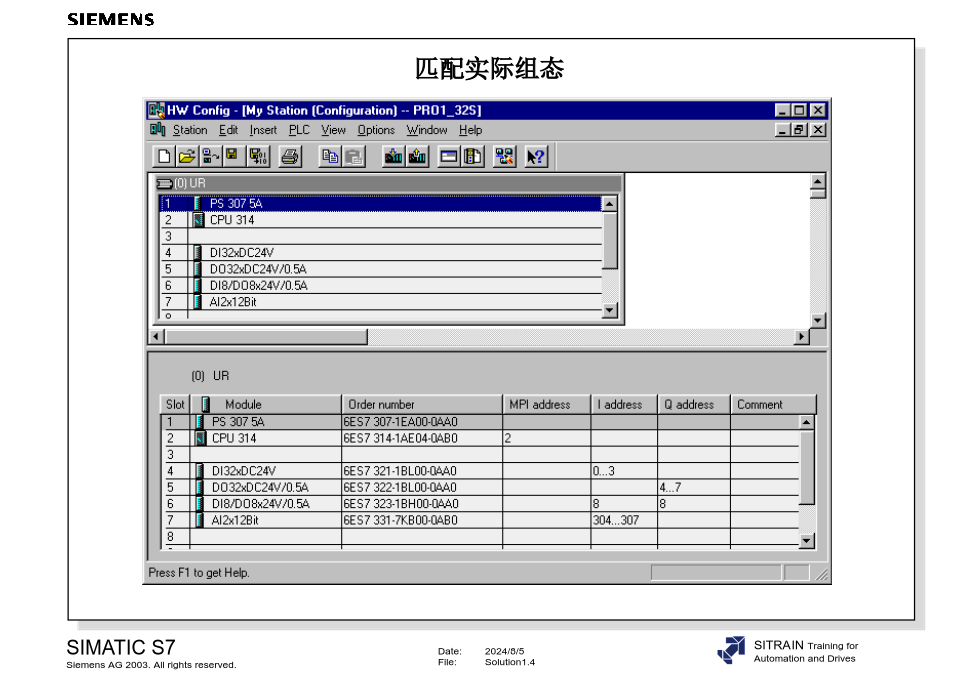Open the Station menu
The width and height of the screenshot is (975, 675).
point(189,130)
